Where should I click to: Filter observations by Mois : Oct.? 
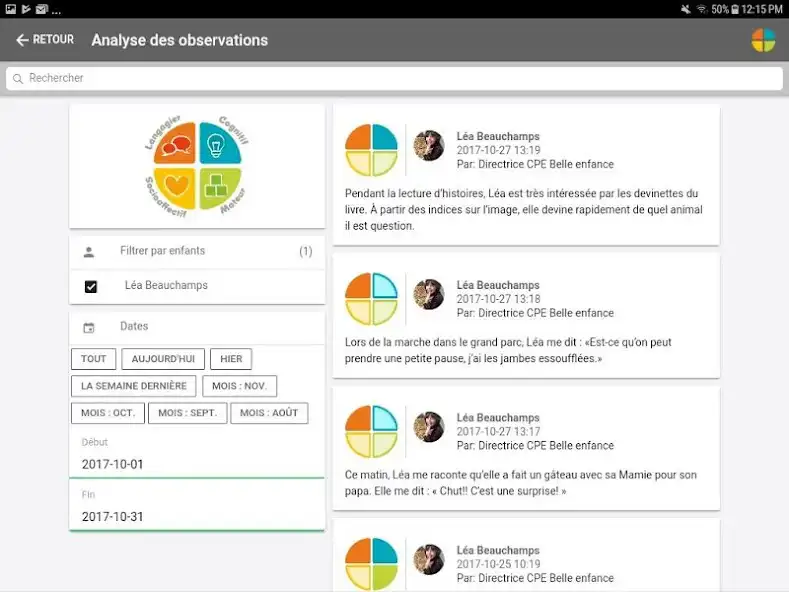pos(108,413)
